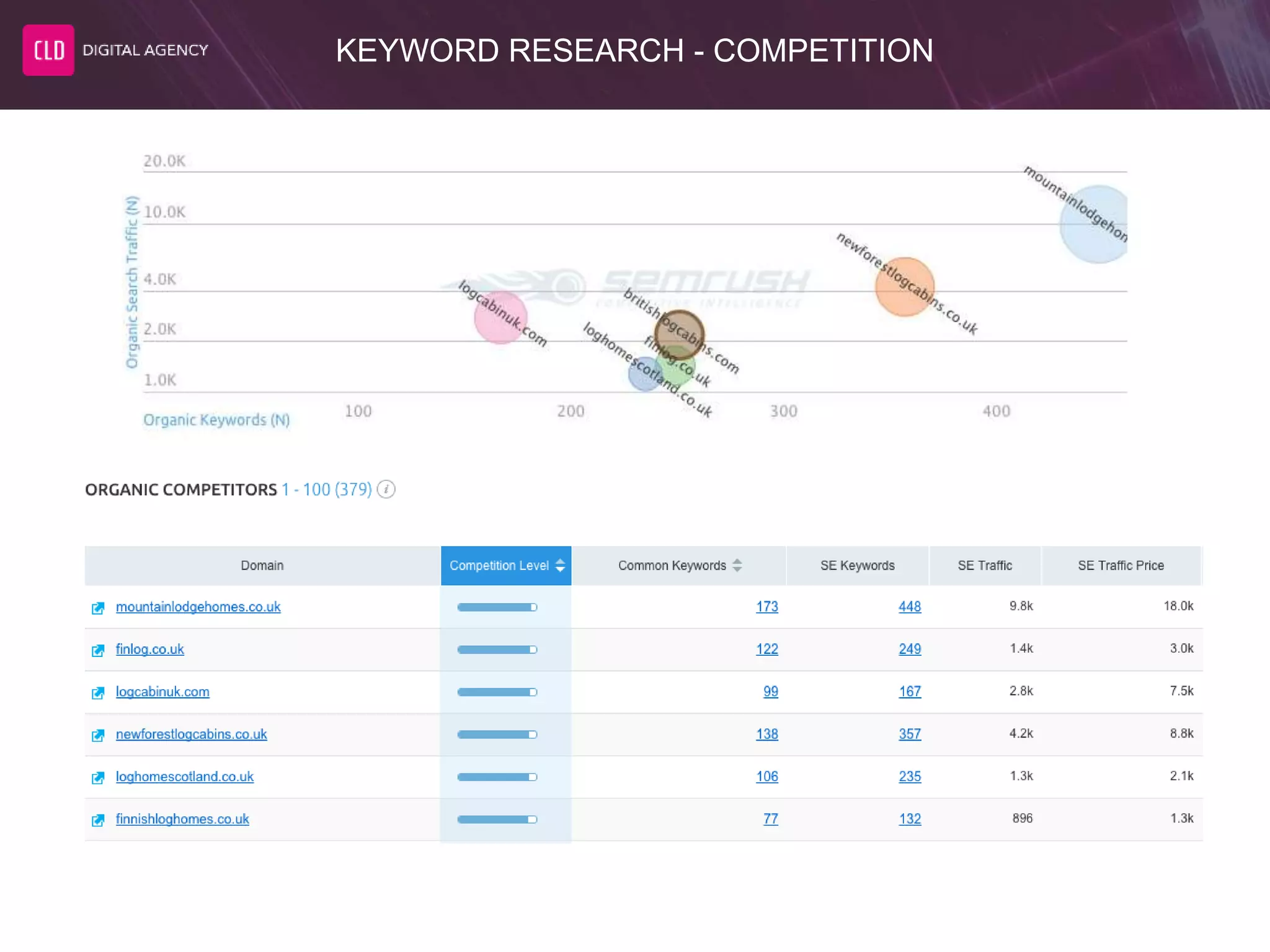Click common keywords value 77
The image size is (1270, 952).
(771, 819)
